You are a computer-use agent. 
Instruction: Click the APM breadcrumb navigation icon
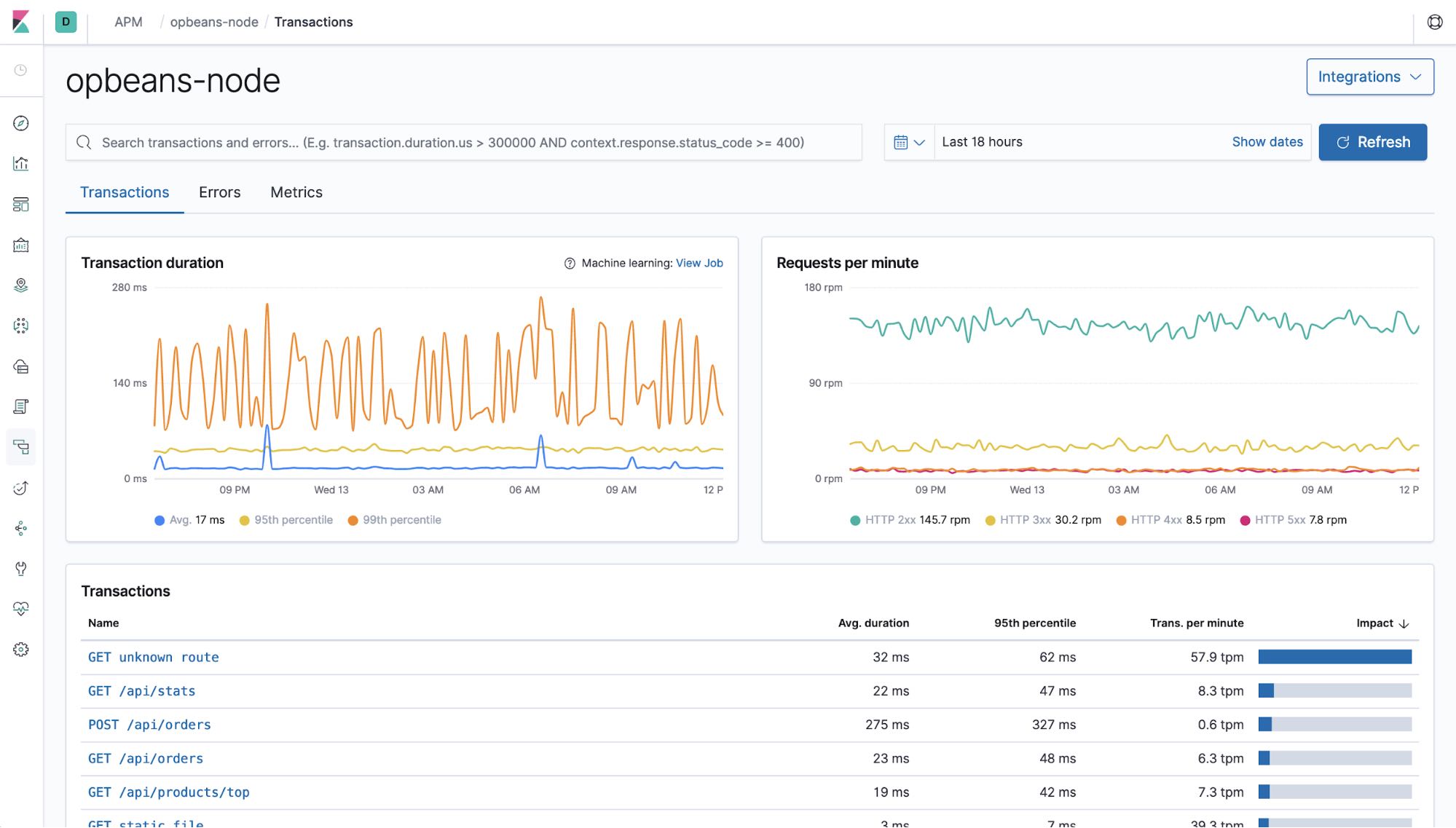click(128, 22)
